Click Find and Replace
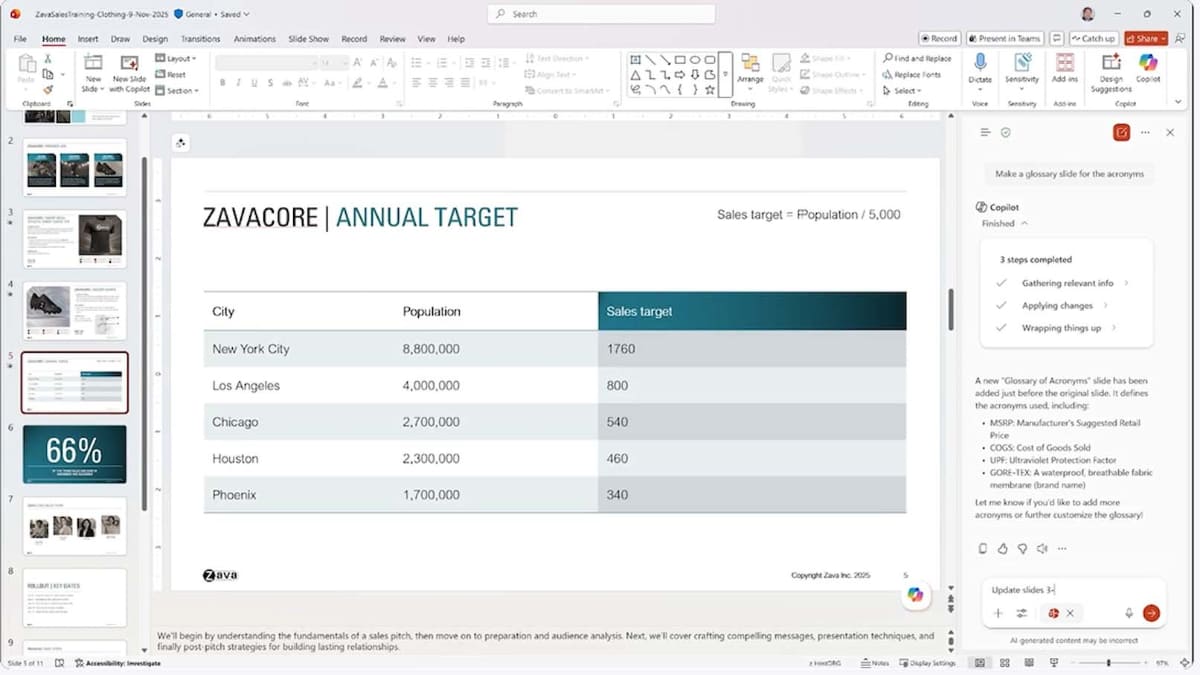The height and width of the screenshot is (675, 1200). 917,59
